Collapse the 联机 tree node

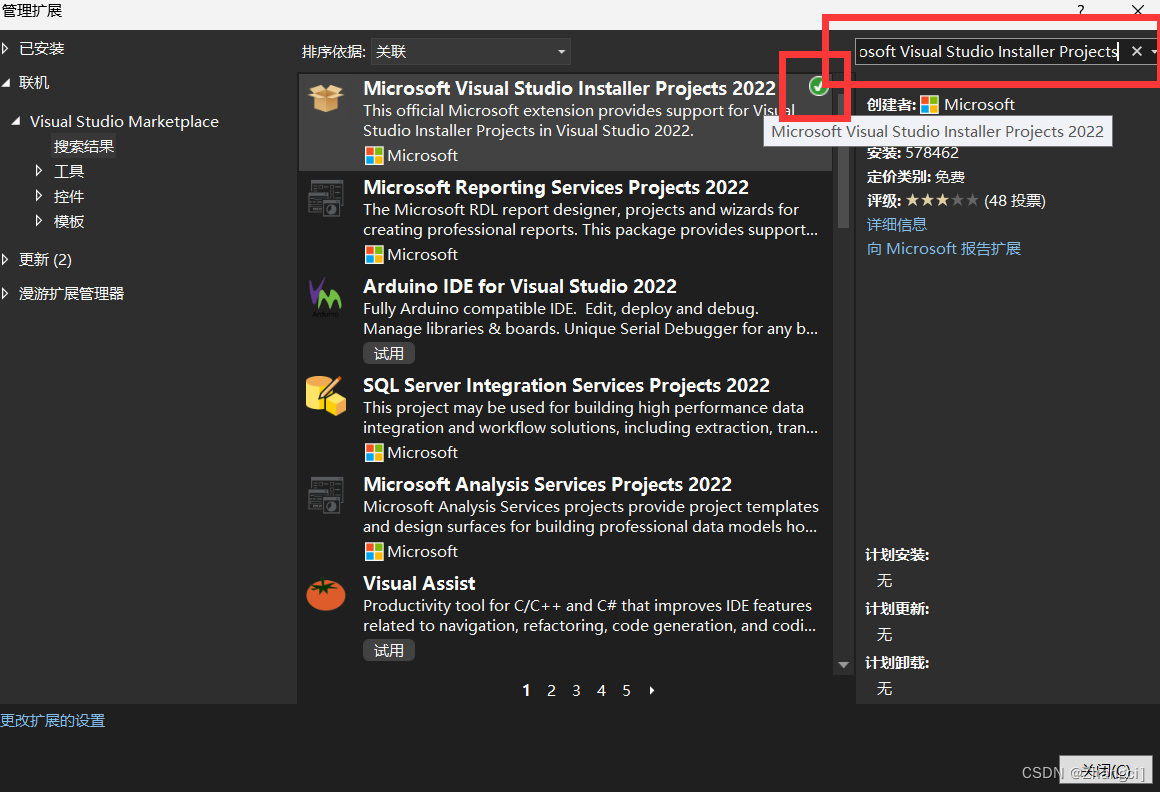click(x=6, y=83)
